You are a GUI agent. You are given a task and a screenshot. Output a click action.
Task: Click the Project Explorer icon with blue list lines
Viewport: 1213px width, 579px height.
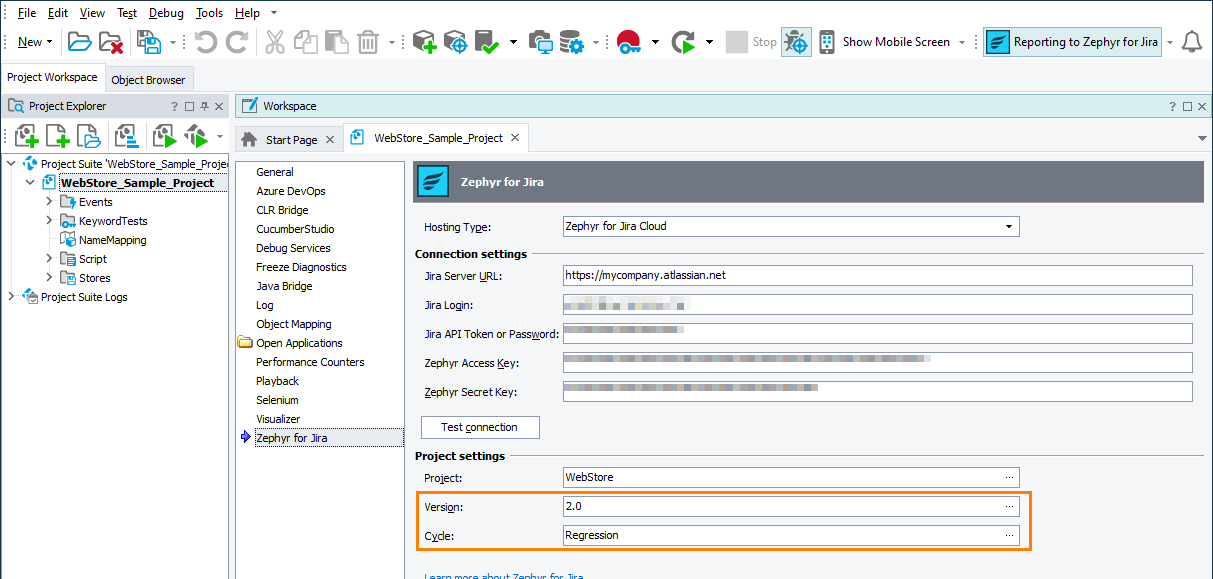(x=126, y=136)
